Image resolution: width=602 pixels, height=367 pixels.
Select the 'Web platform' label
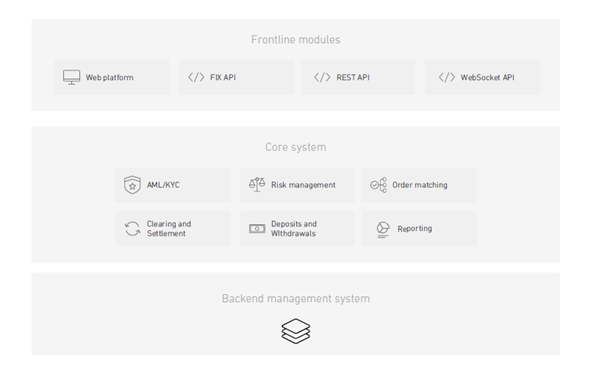click(x=110, y=78)
